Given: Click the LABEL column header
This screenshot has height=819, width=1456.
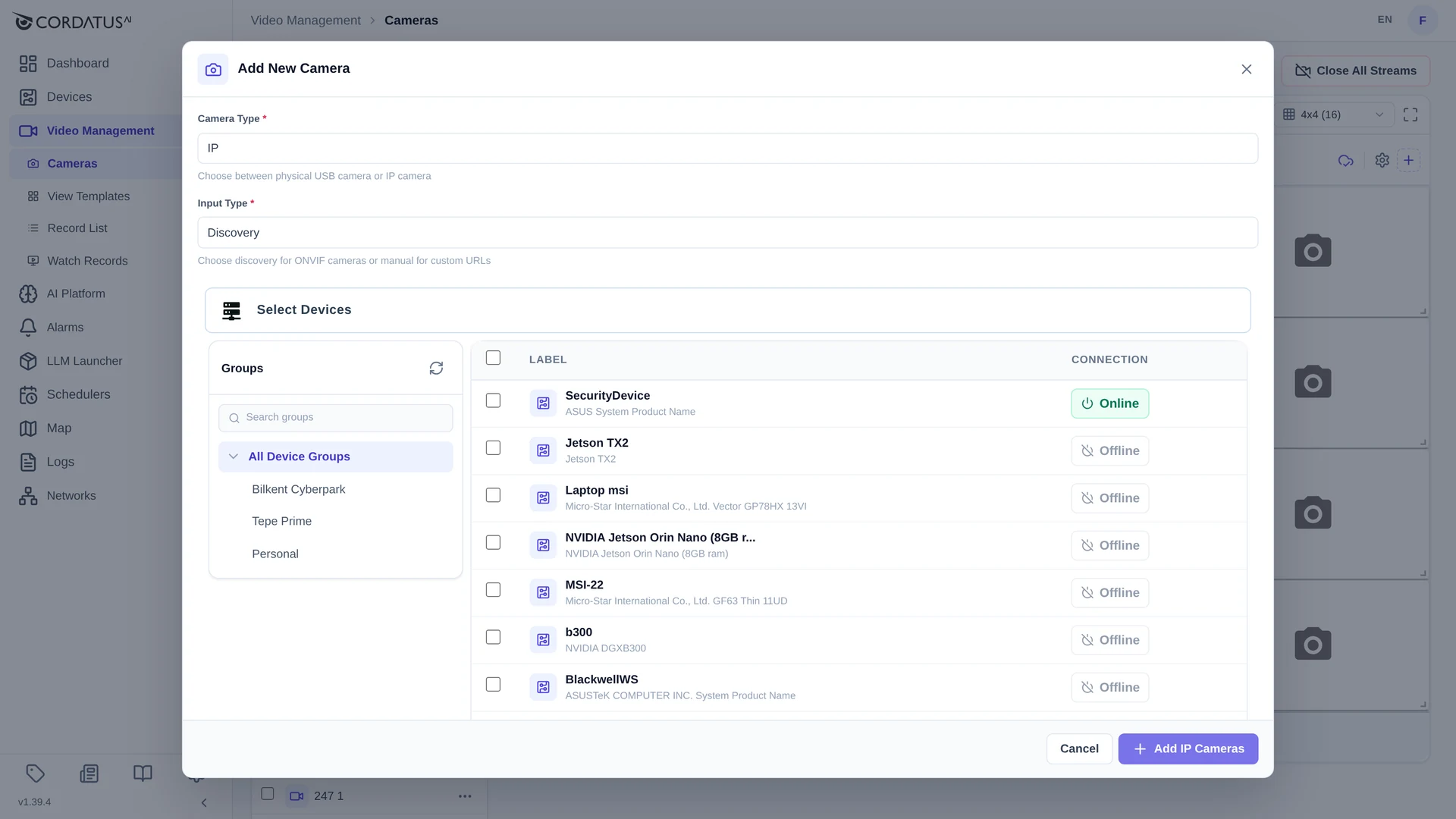Looking at the screenshot, I should pyautogui.click(x=548, y=359).
